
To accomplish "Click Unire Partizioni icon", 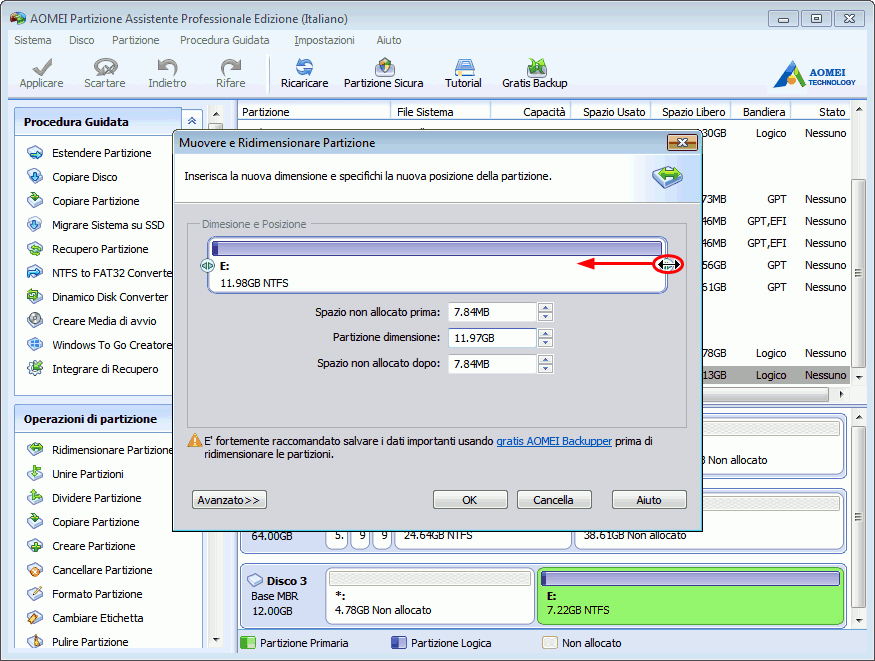I will pyautogui.click(x=35, y=473).
